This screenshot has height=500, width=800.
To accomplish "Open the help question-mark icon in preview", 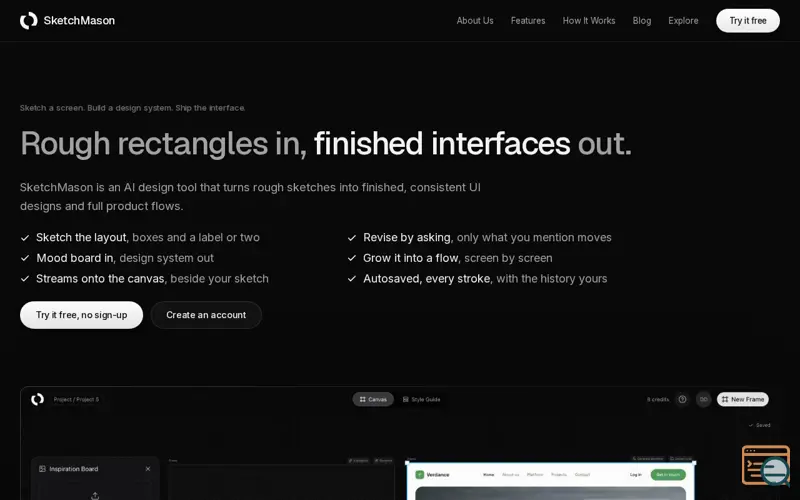I will [682, 399].
